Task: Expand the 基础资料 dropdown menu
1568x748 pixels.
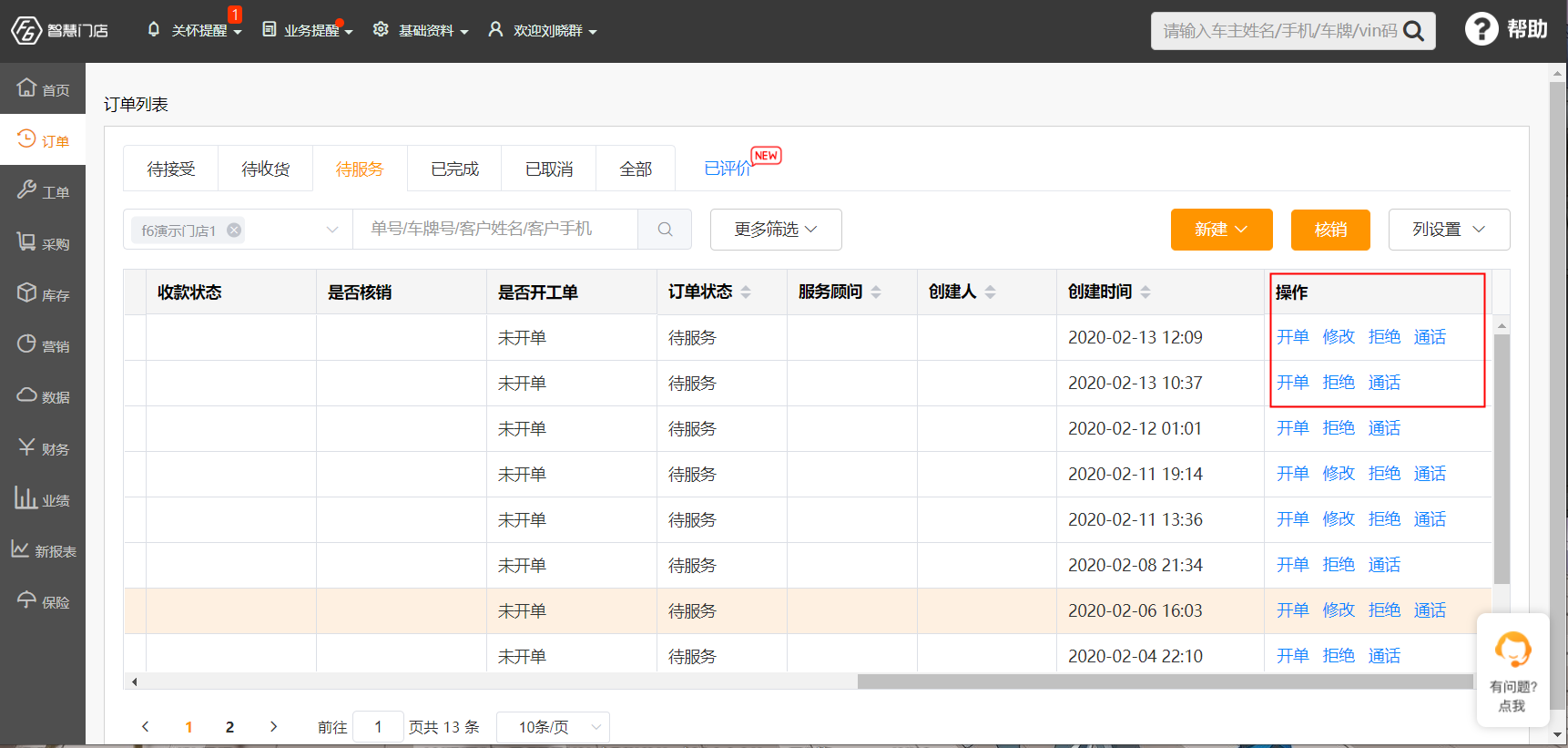Action: (x=464, y=32)
